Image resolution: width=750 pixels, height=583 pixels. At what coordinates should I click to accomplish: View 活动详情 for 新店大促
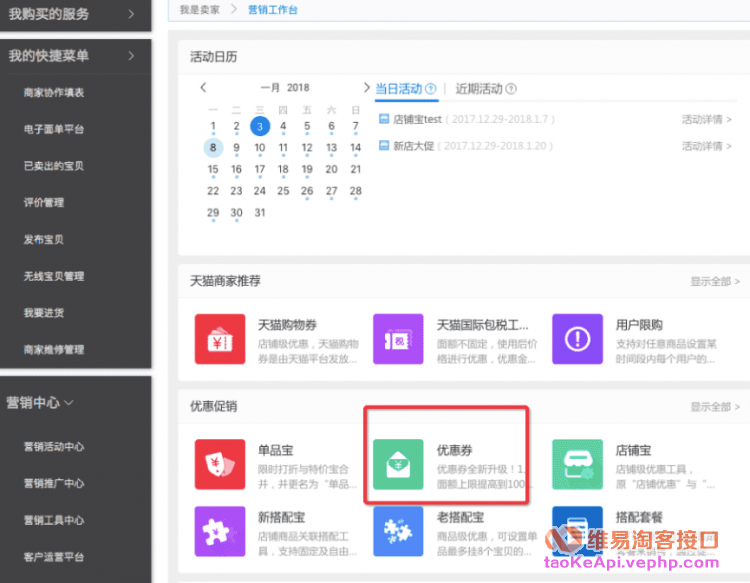[706, 146]
